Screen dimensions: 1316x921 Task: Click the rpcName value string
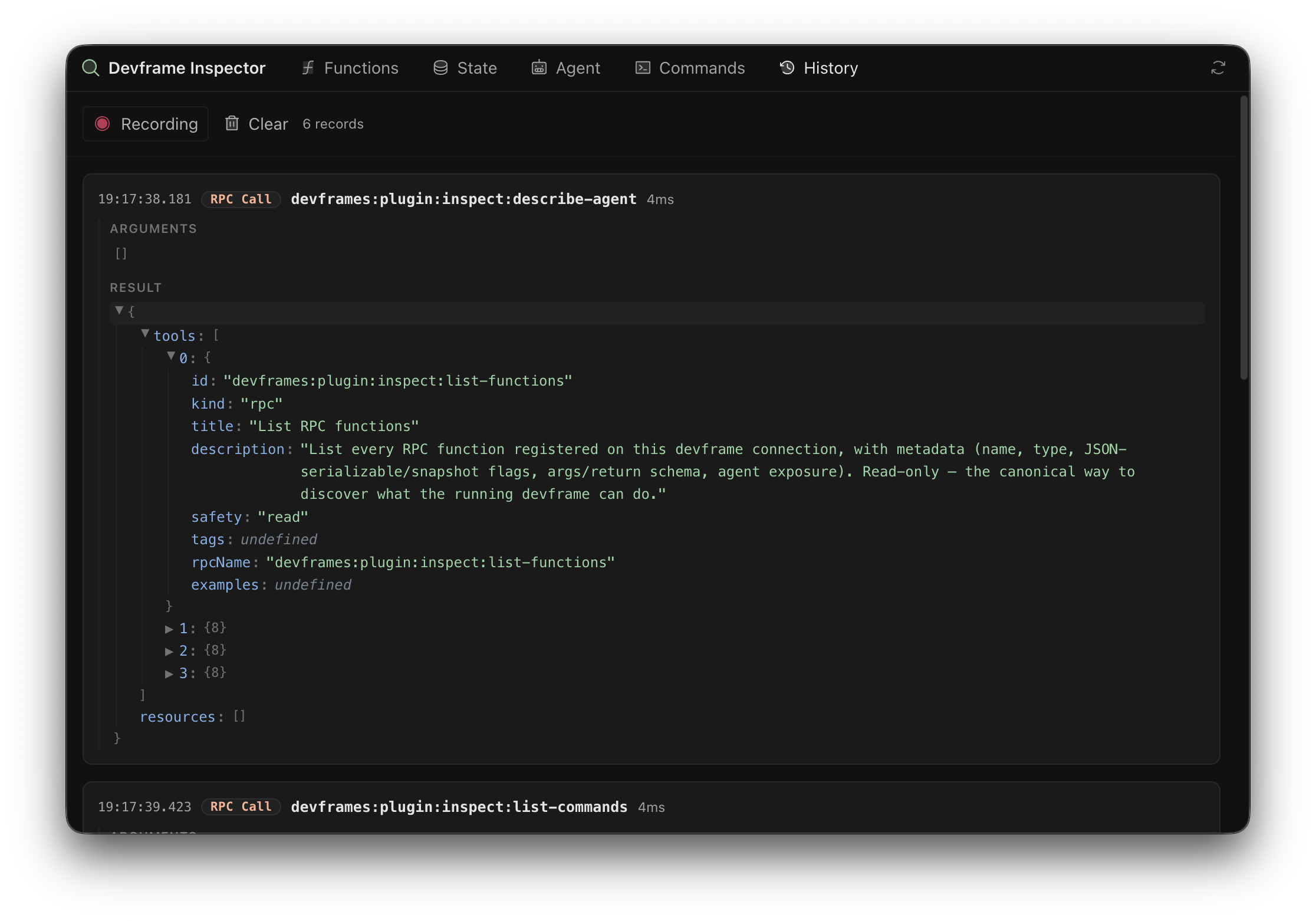[440, 563]
